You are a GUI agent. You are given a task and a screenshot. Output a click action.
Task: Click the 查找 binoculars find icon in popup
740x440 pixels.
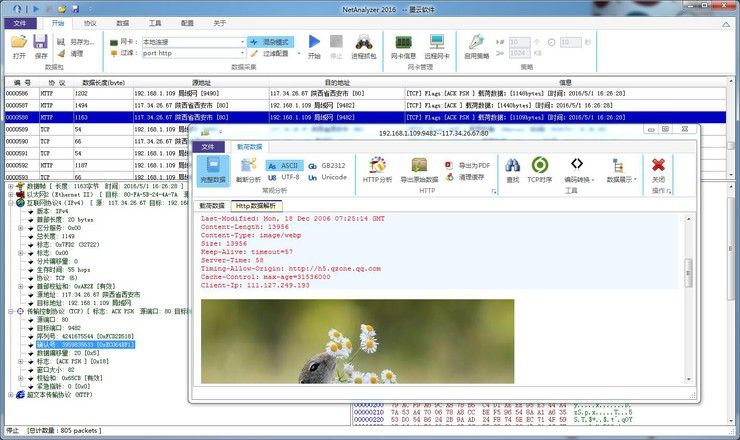click(x=513, y=170)
